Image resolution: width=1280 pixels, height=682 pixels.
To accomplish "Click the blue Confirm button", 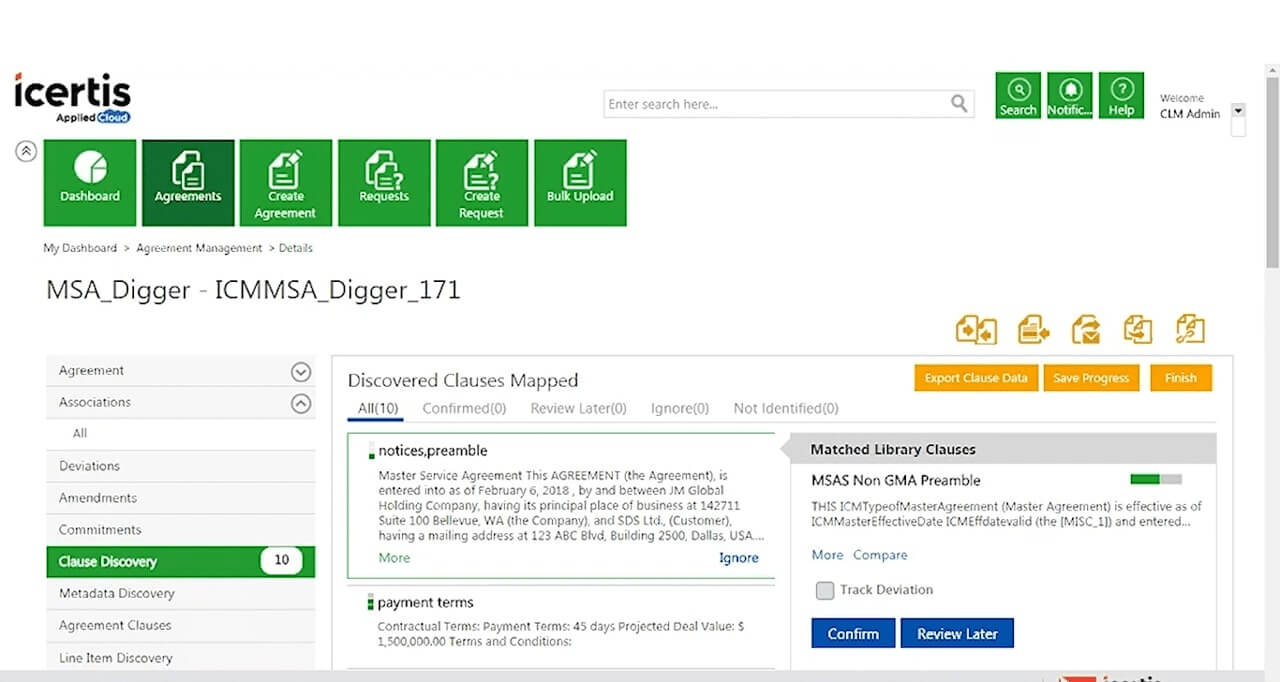I will tap(853, 633).
